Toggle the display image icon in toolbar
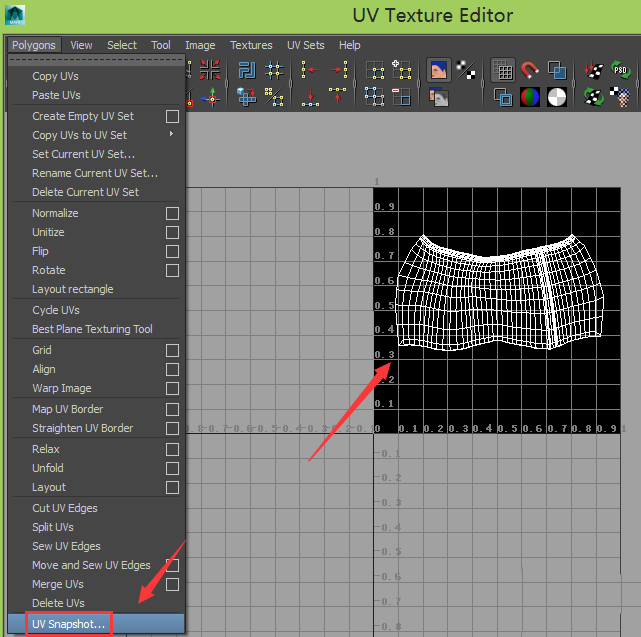 [x=438, y=70]
